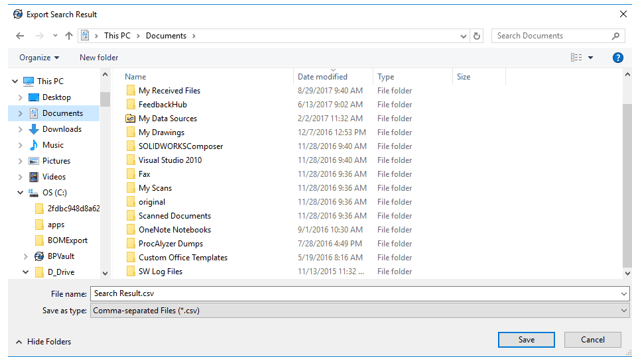
Task: Click the Back navigation arrow
Action: [20, 36]
